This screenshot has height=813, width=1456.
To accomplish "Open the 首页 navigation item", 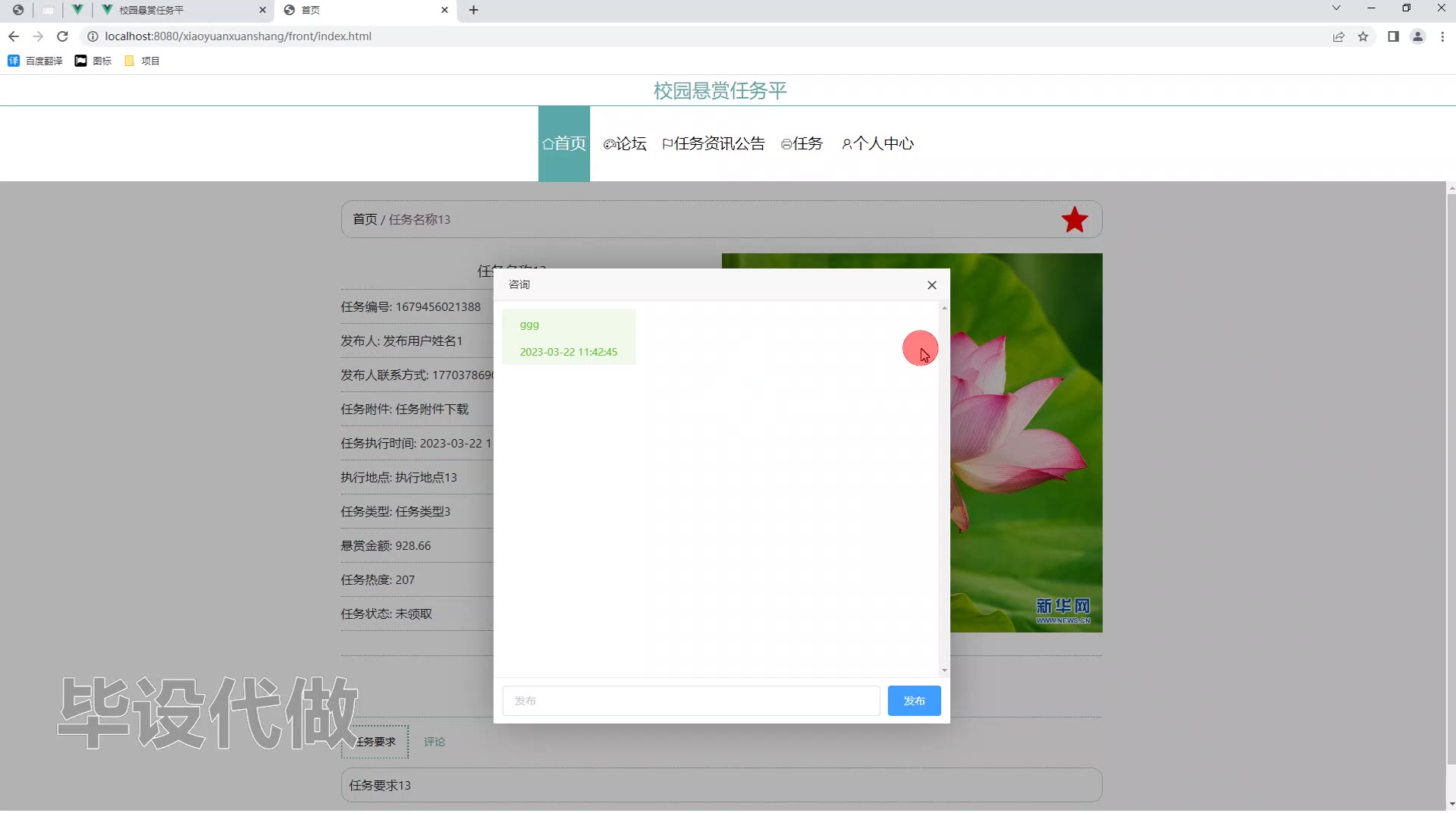I will pyautogui.click(x=563, y=143).
